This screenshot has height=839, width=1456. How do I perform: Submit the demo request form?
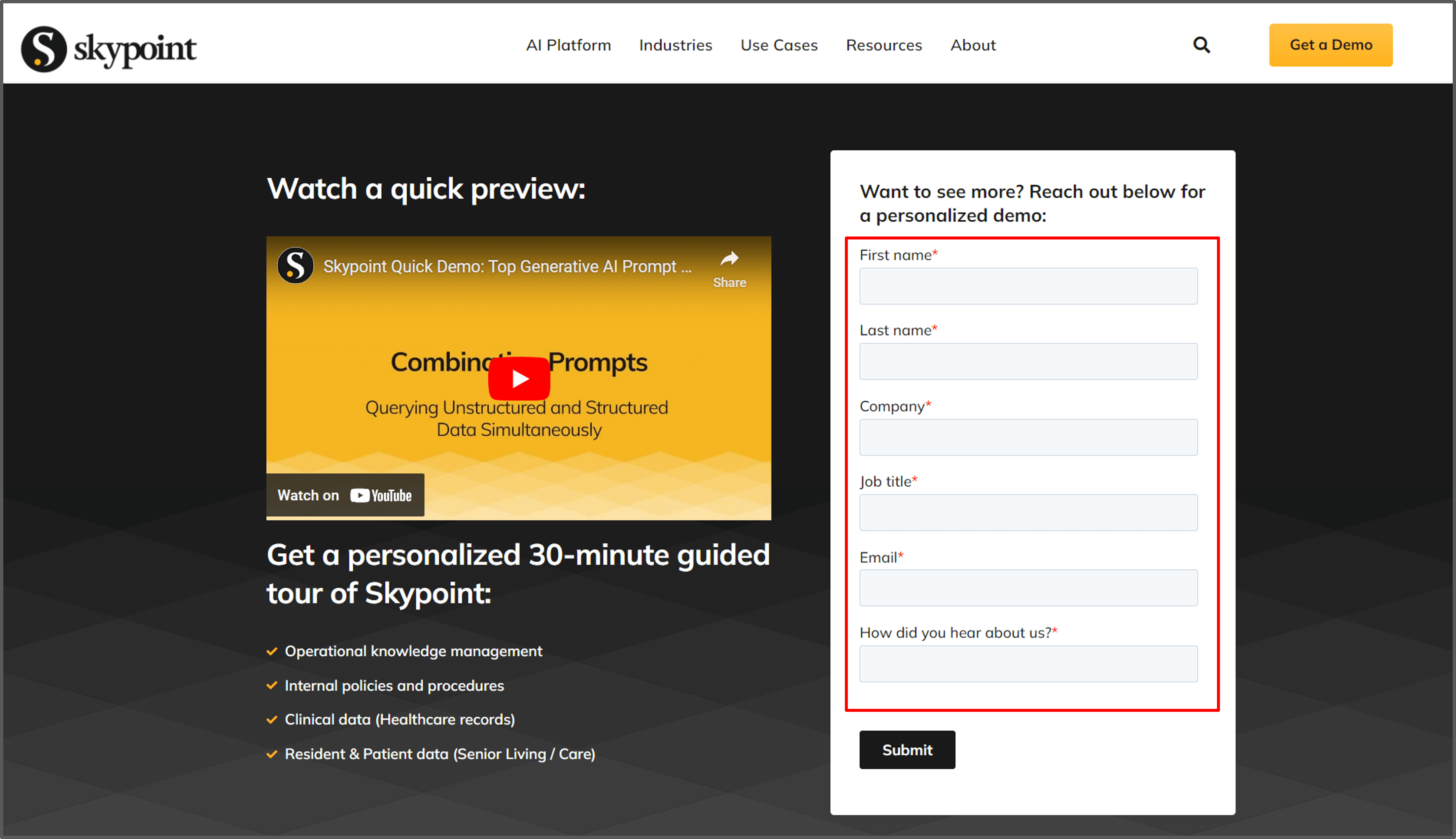(907, 750)
